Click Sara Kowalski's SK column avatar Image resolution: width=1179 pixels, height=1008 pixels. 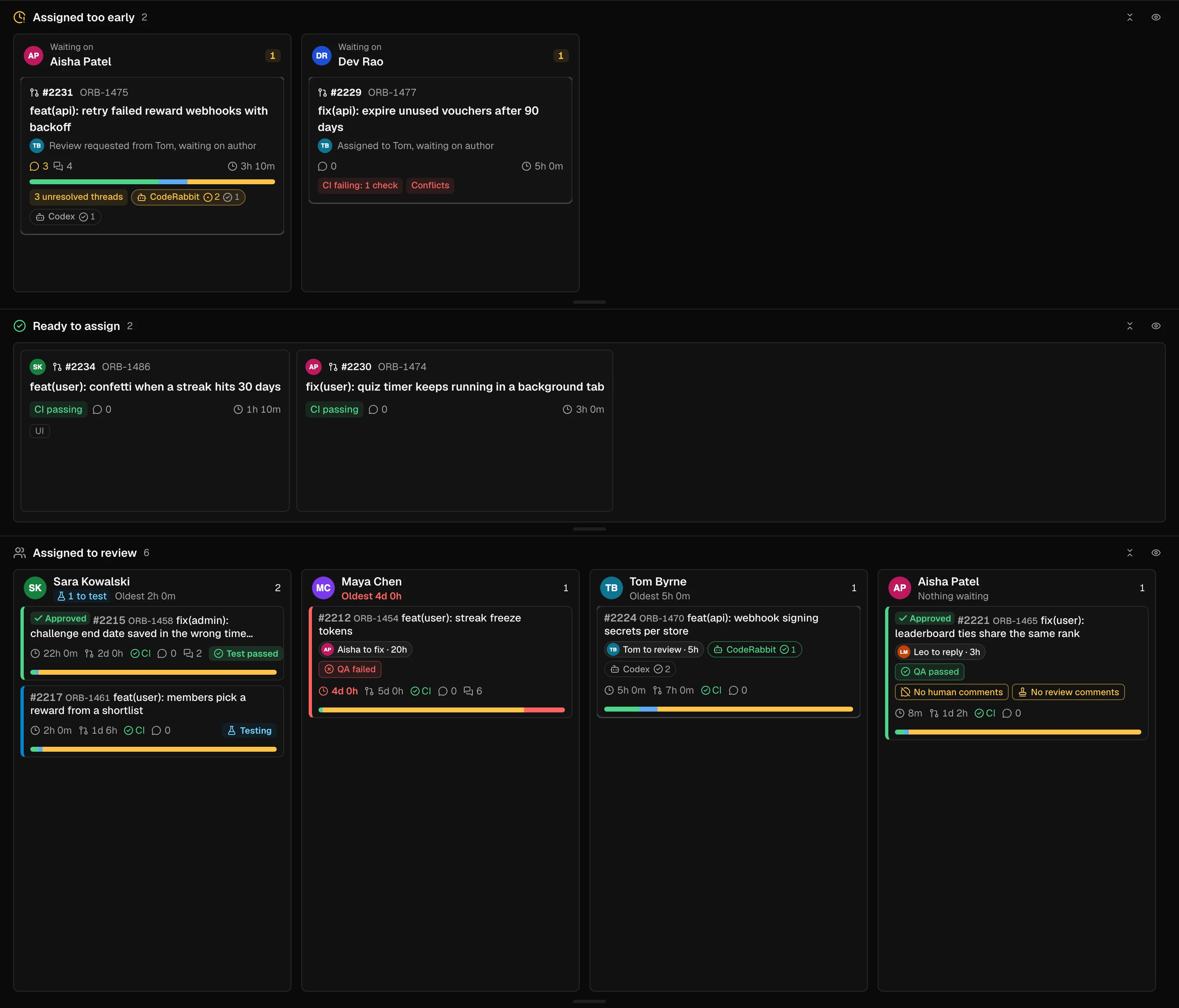click(x=35, y=588)
